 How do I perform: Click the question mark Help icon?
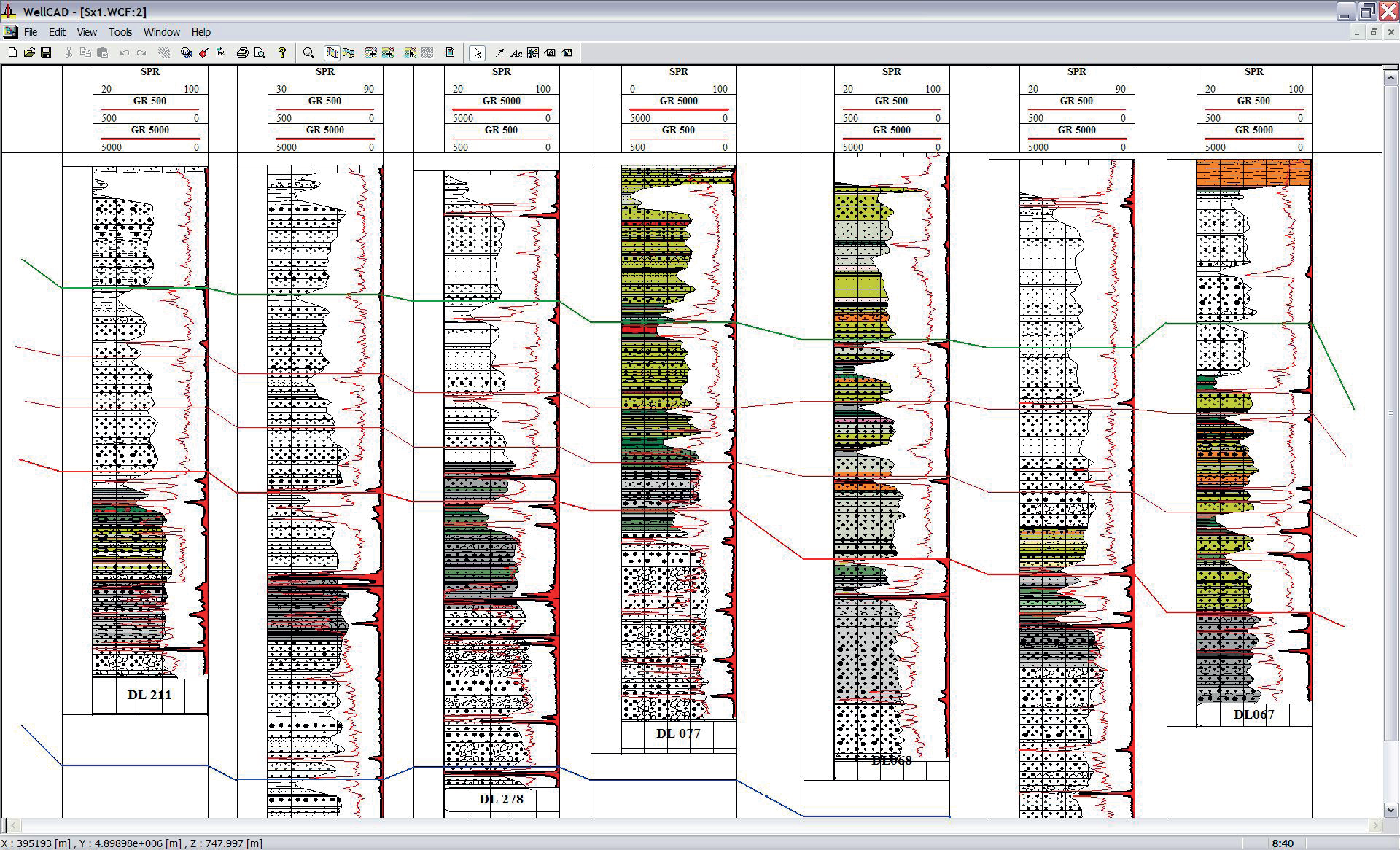(x=282, y=52)
